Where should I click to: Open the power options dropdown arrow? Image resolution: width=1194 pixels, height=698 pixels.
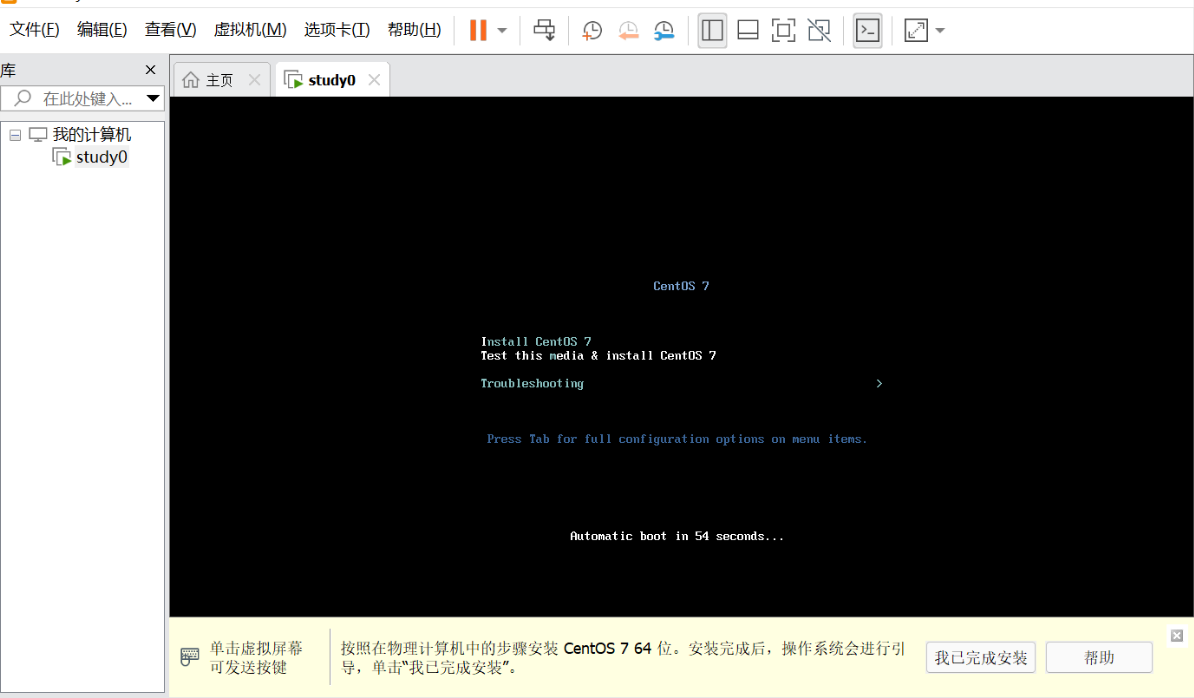(x=502, y=30)
